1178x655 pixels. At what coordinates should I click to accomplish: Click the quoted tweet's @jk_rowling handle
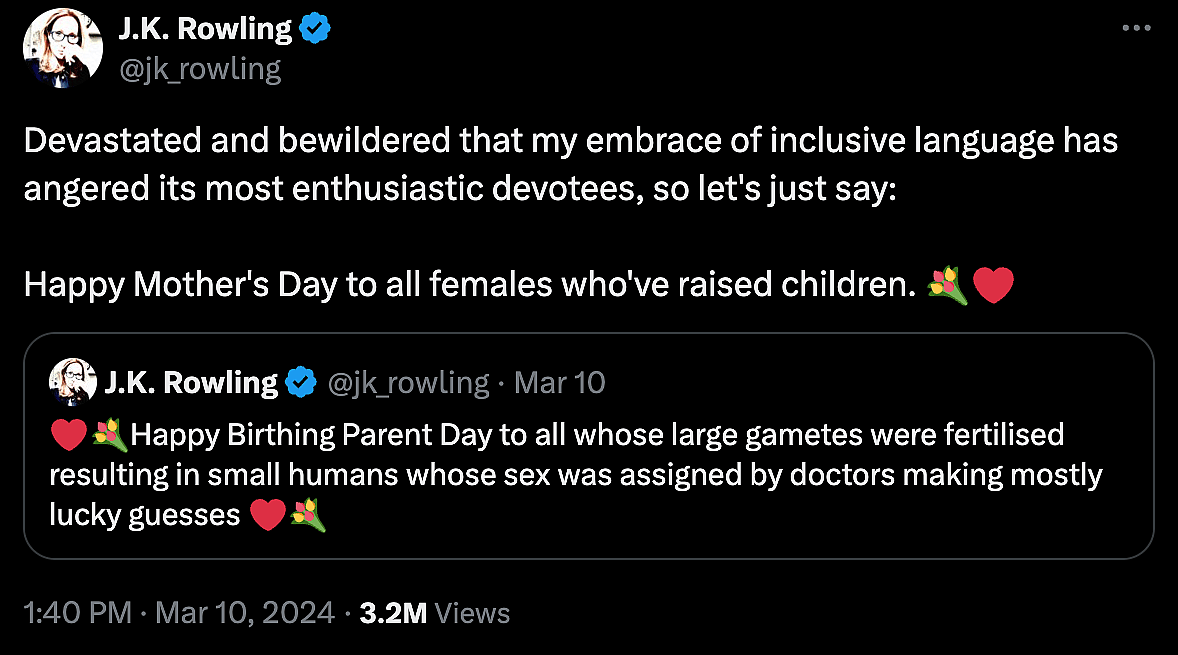click(410, 382)
